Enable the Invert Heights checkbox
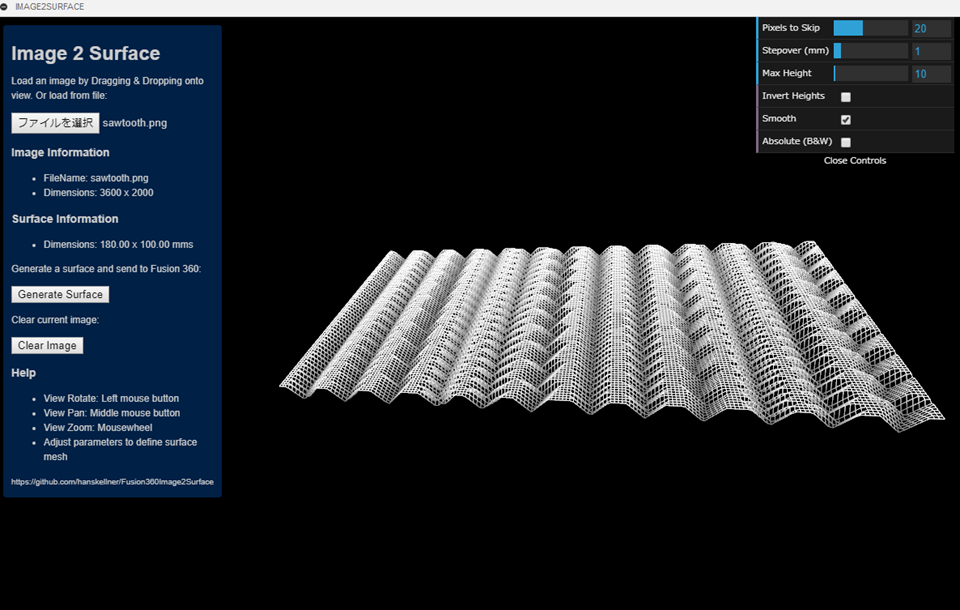 846,97
